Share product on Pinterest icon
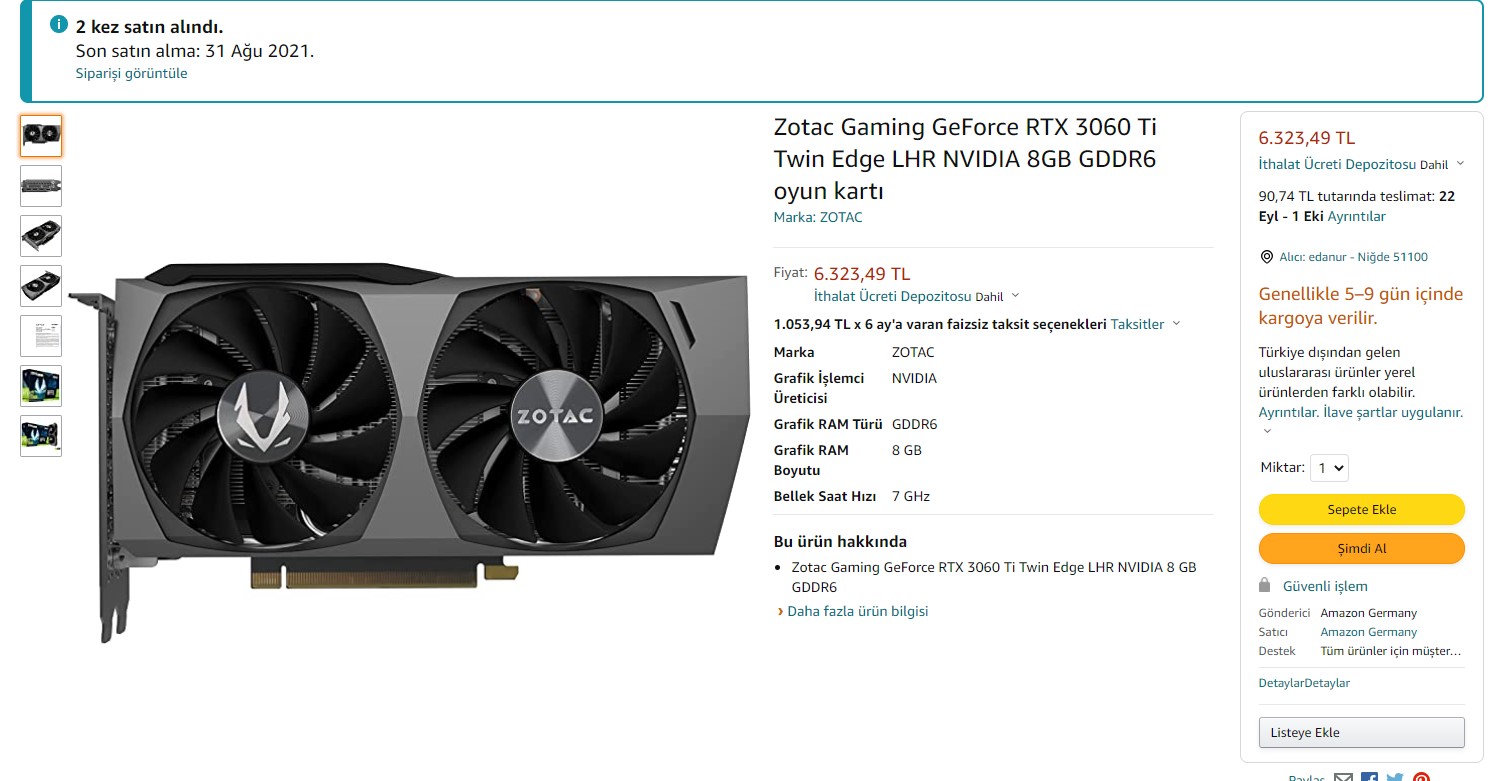This screenshot has height=781, width=1506. pyautogui.click(x=1421, y=778)
